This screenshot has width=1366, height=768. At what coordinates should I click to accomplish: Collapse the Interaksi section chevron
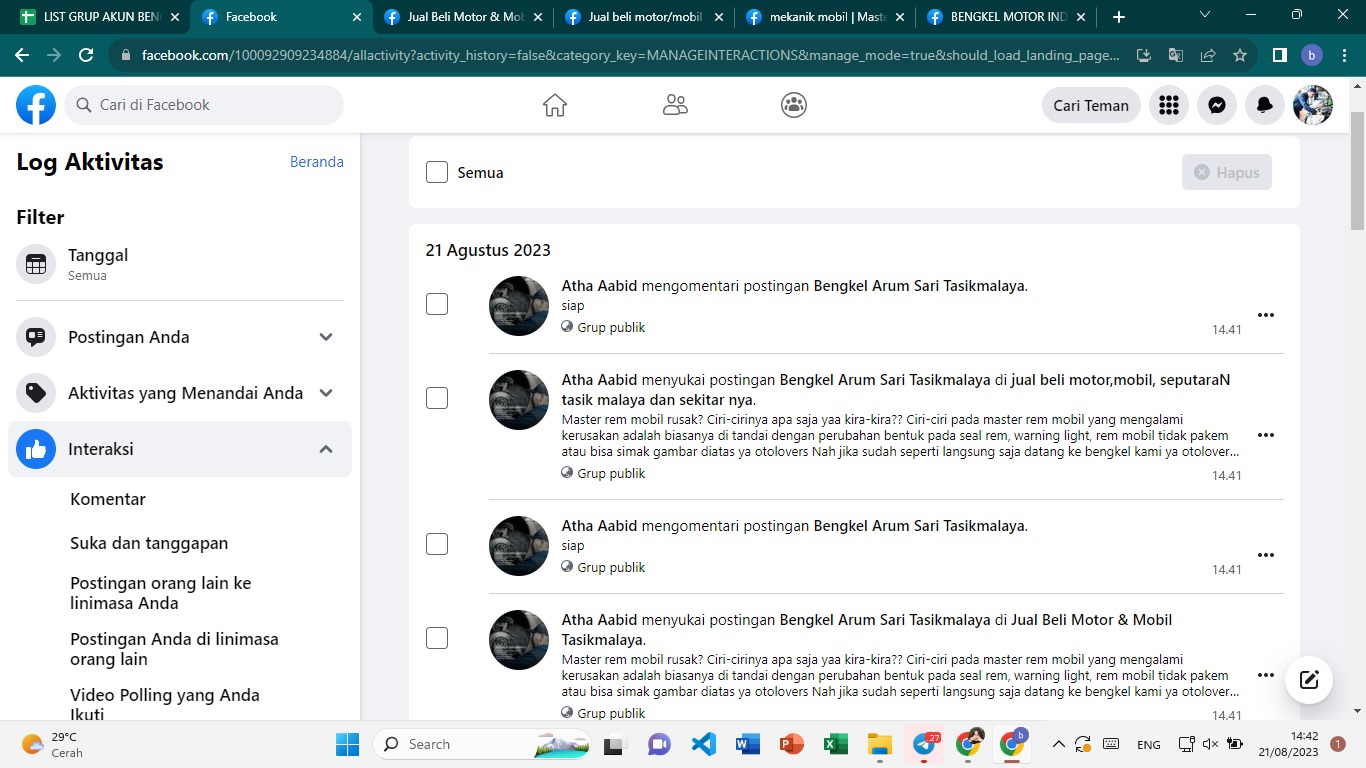point(326,449)
